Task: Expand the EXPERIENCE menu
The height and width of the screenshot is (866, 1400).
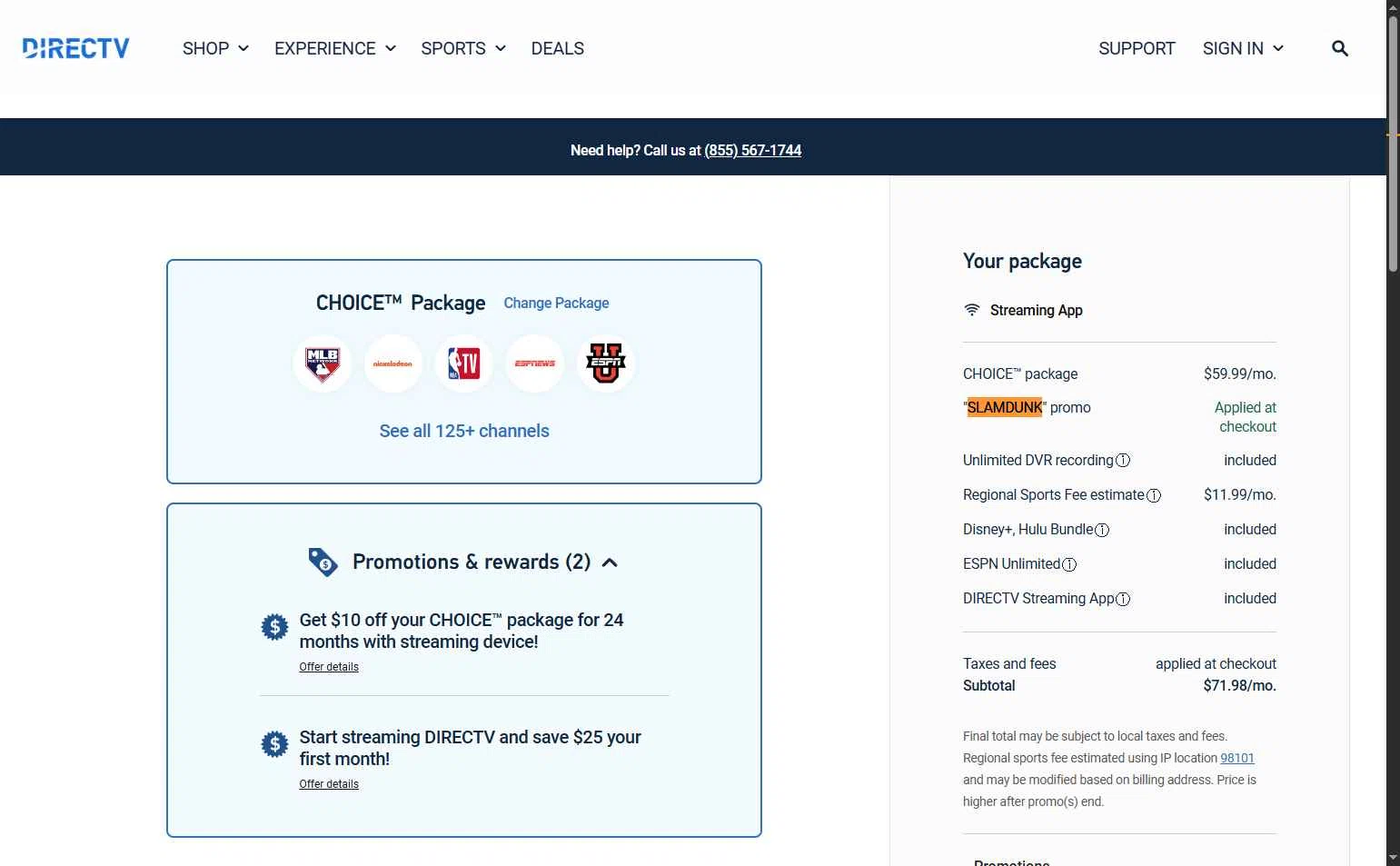Action: coord(335,48)
